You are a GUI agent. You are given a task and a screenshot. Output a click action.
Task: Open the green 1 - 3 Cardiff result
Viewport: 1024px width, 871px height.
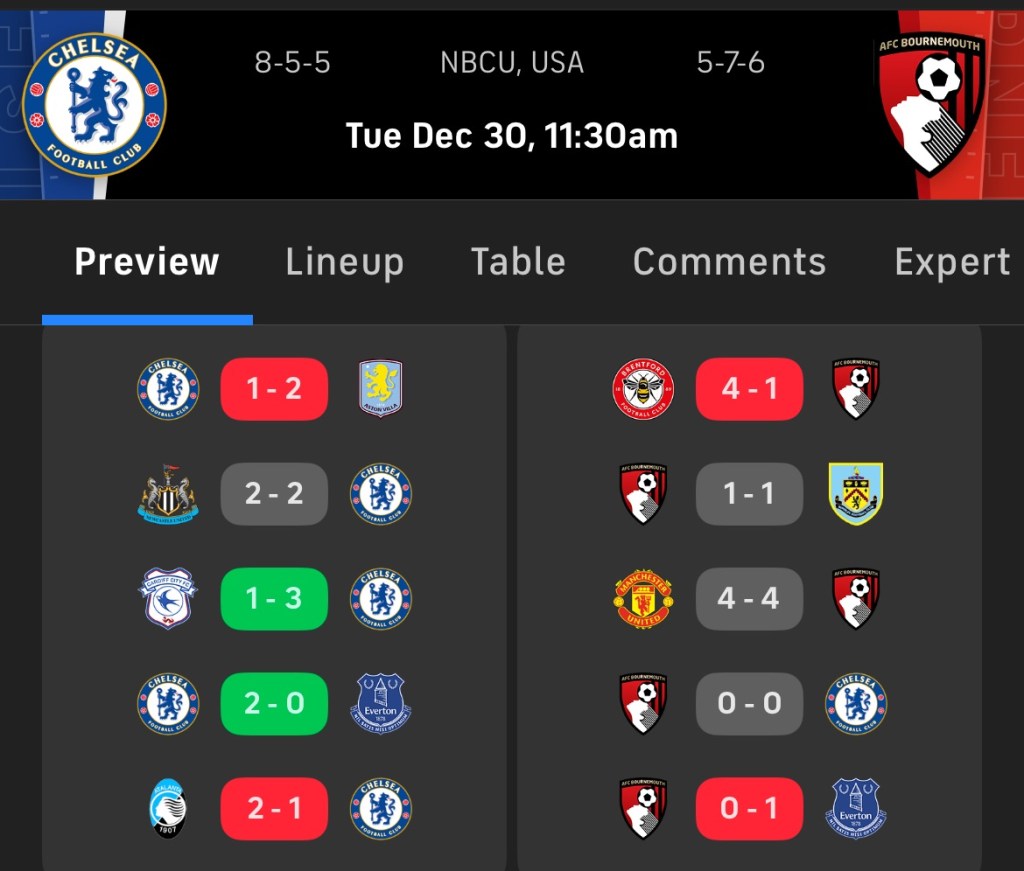[x=274, y=598]
